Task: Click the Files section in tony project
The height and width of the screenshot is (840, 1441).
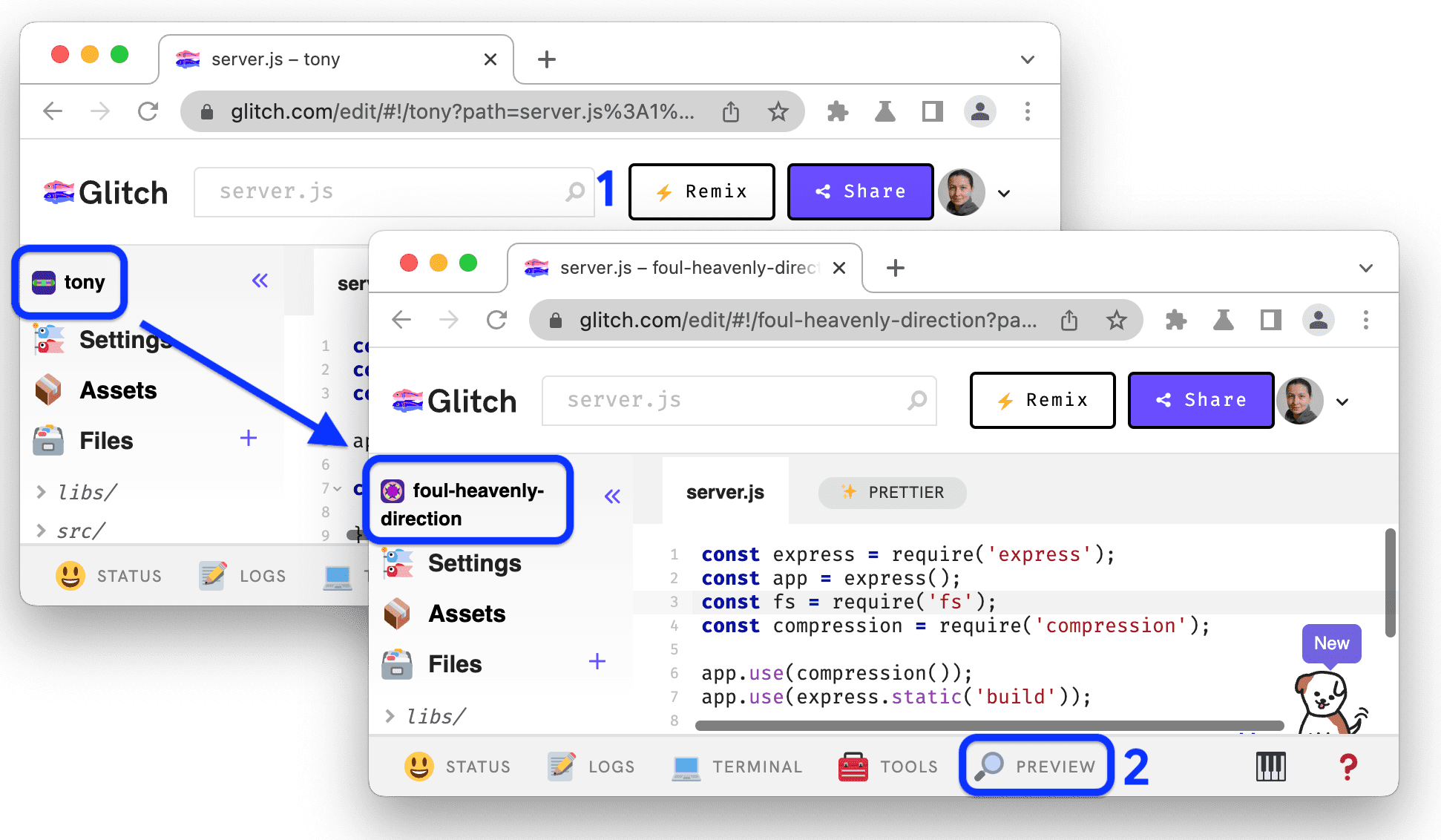Action: point(107,437)
